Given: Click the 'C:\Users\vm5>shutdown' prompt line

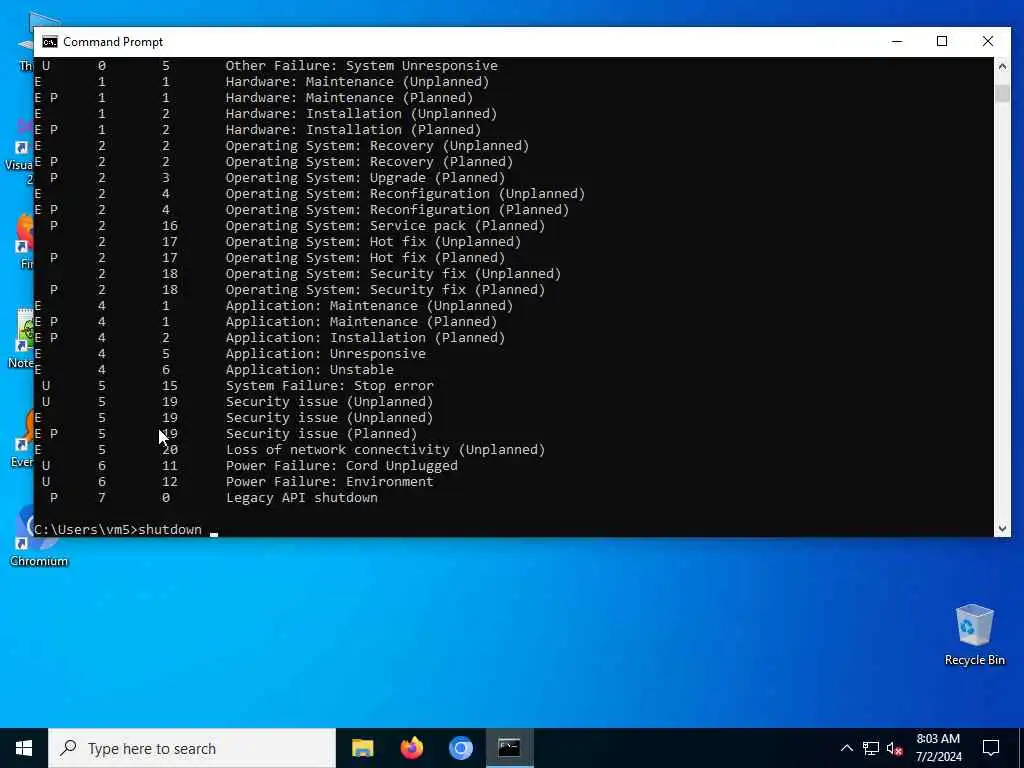Looking at the screenshot, I should point(118,529).
